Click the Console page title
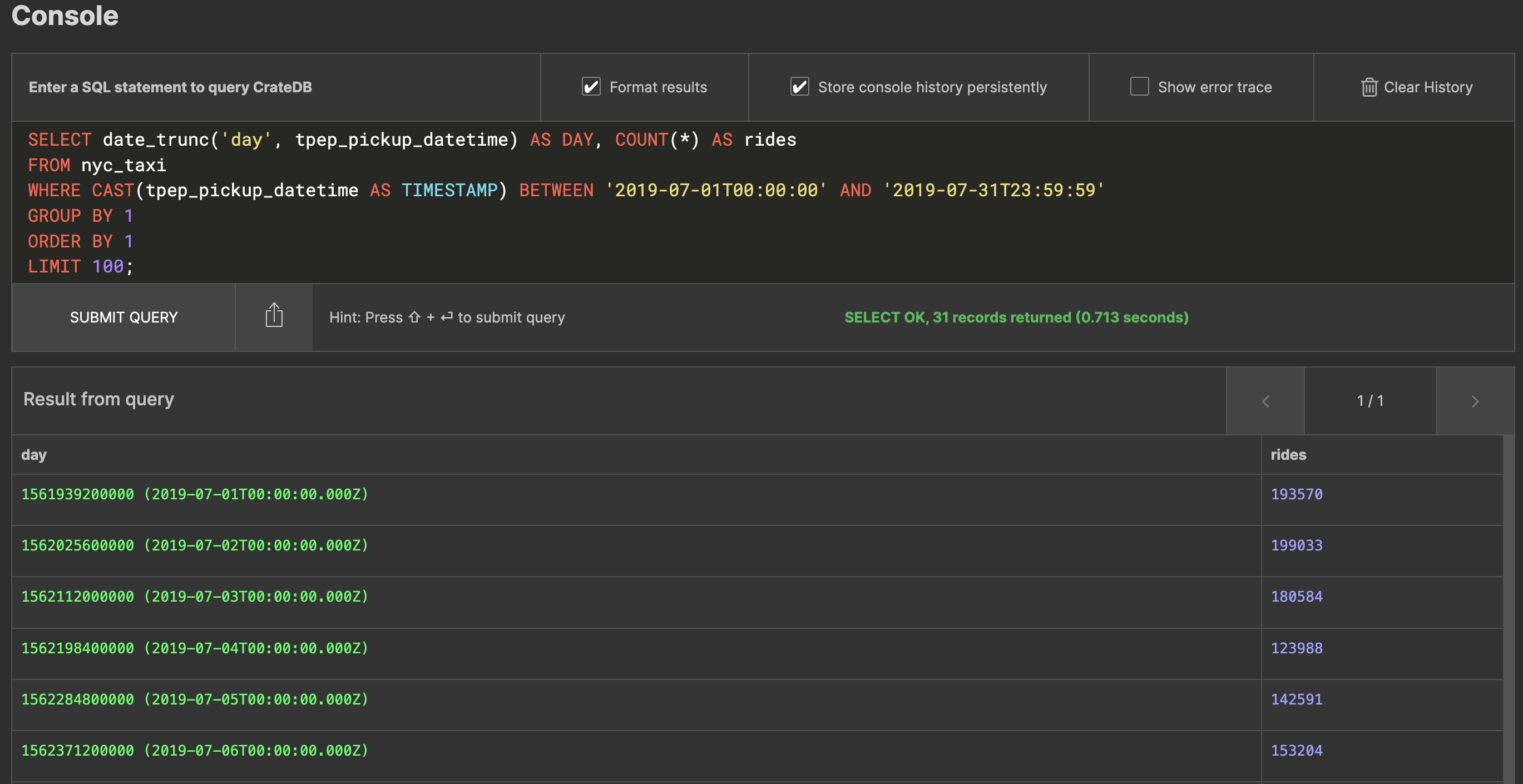This screenshot has width=1523, height=784. 65,16
